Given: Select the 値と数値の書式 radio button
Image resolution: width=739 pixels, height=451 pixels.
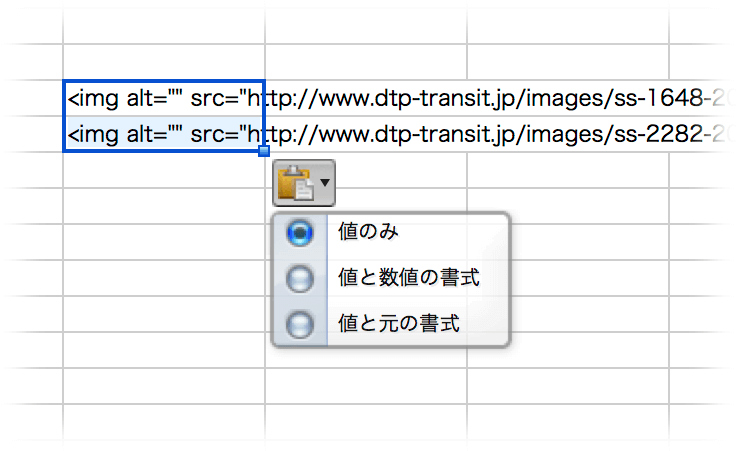Looking at the screenshot, I should coord(300,278).
